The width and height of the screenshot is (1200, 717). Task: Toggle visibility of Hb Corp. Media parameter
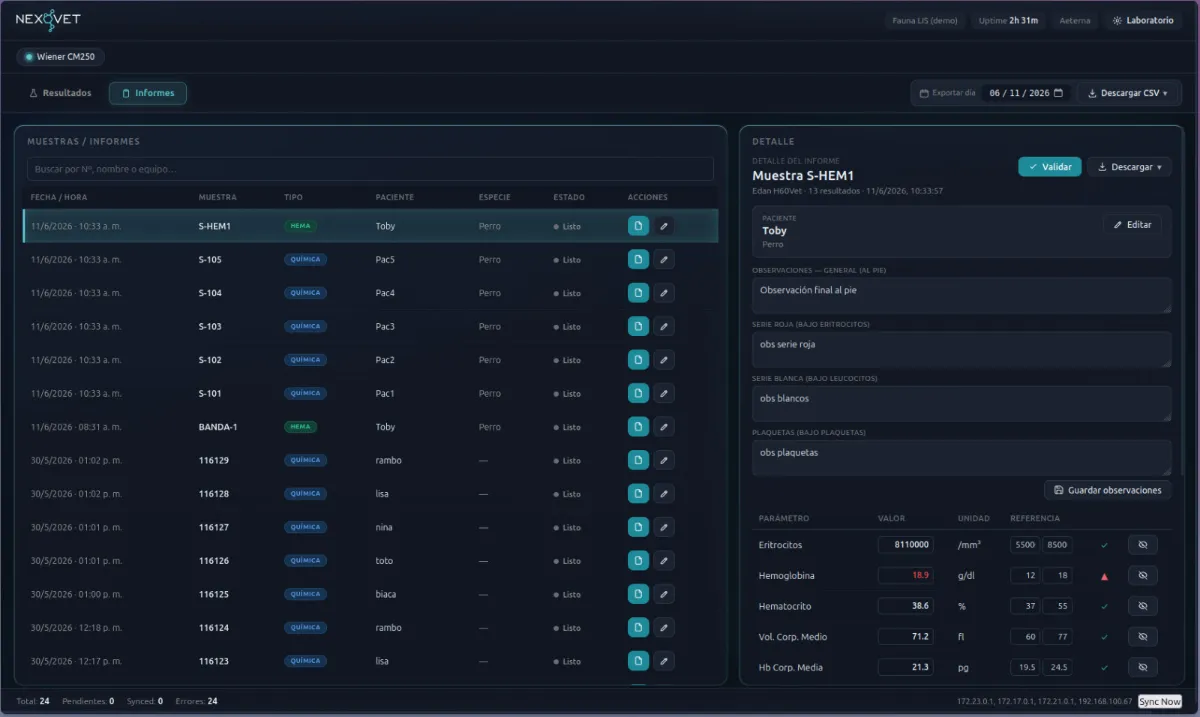pyautogui.click(x=1143, y=667)
